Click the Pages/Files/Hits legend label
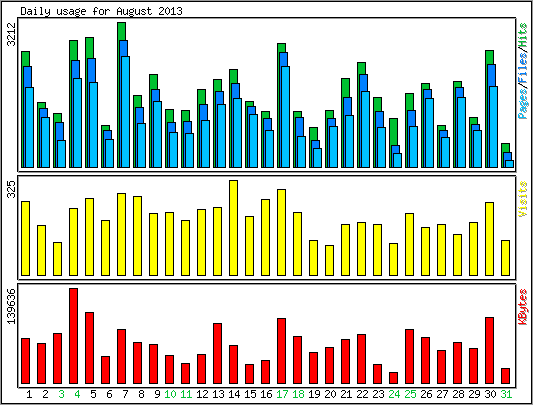 pos(523,71)
